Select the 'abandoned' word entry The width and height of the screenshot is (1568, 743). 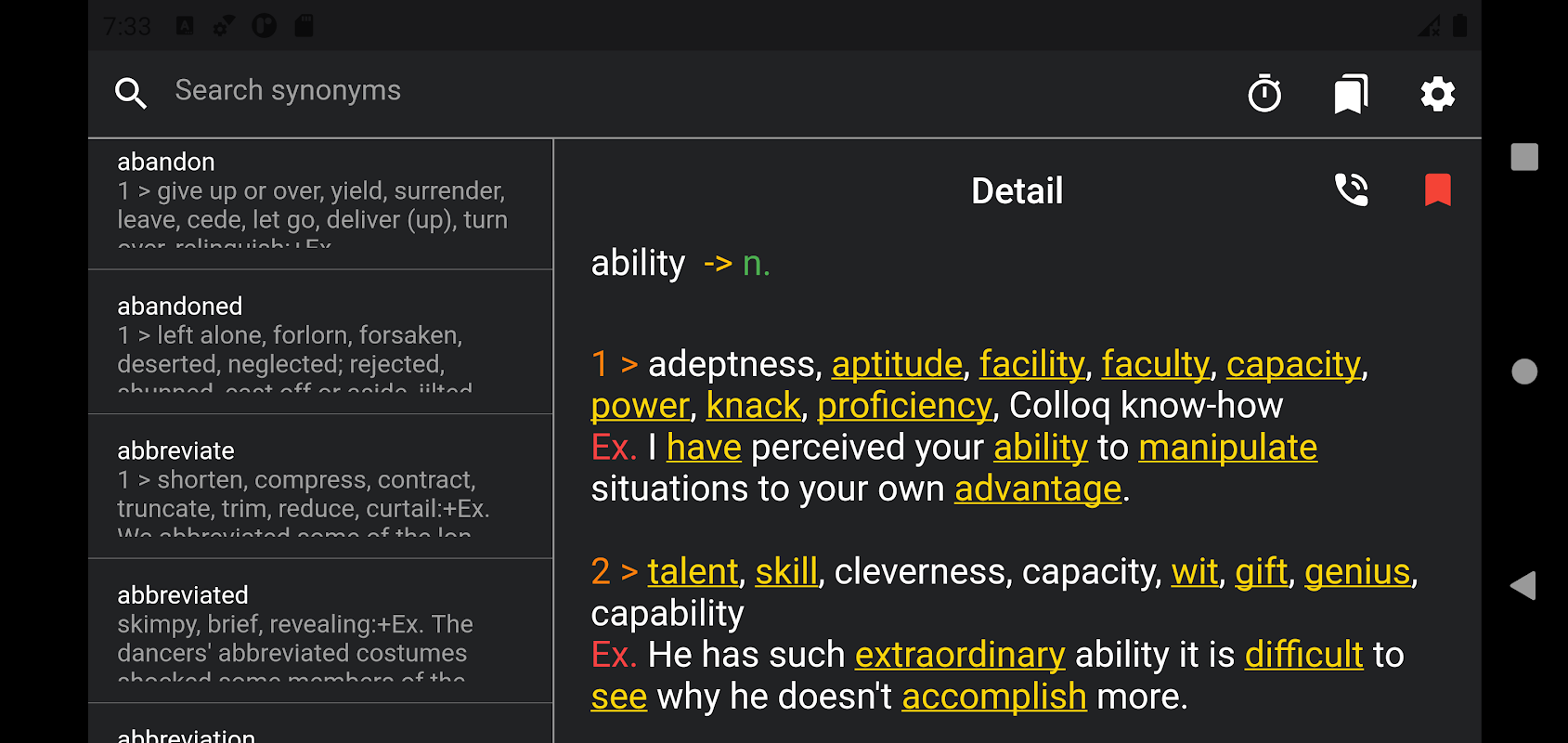coord(320,343)
